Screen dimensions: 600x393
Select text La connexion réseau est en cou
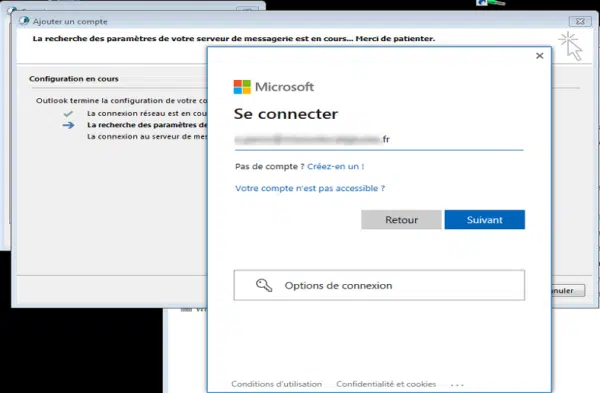point(147,114)
